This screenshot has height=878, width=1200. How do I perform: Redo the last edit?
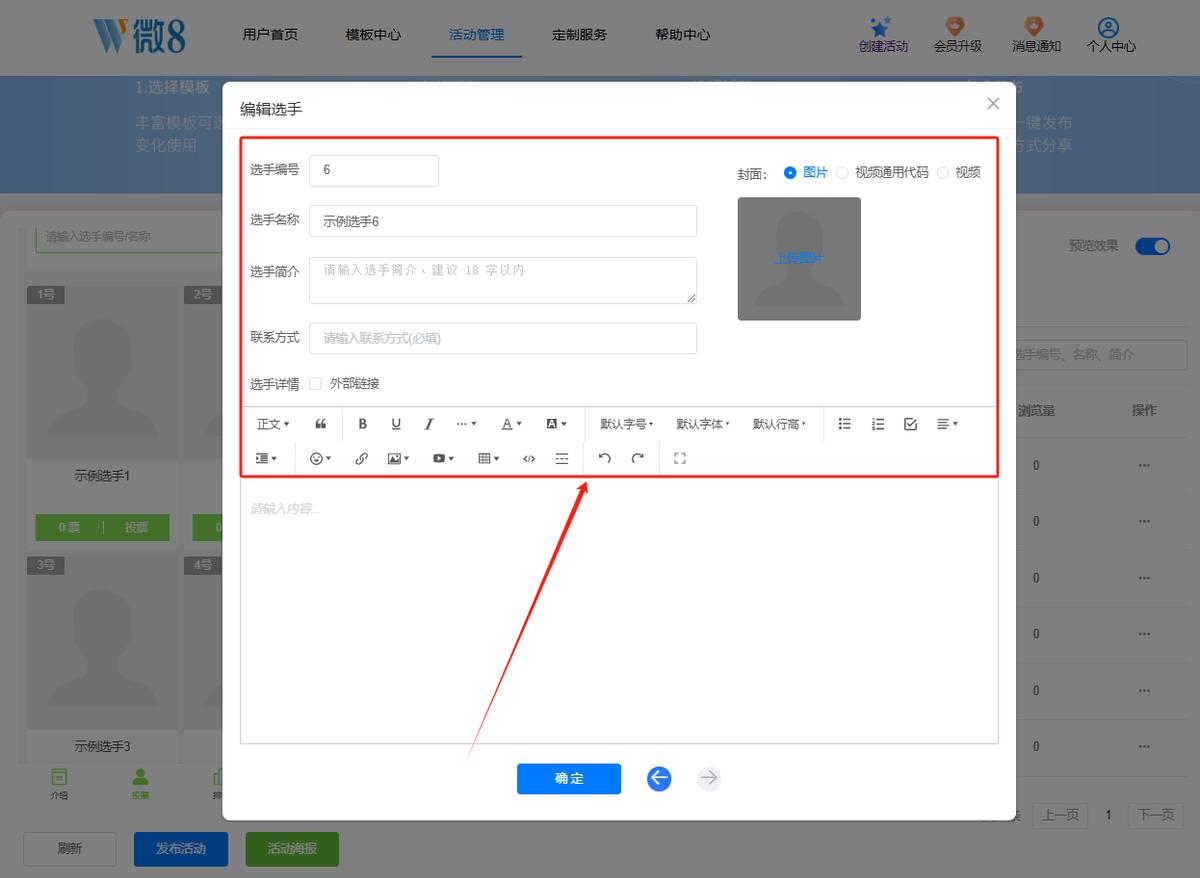click(x=637, y=458)
